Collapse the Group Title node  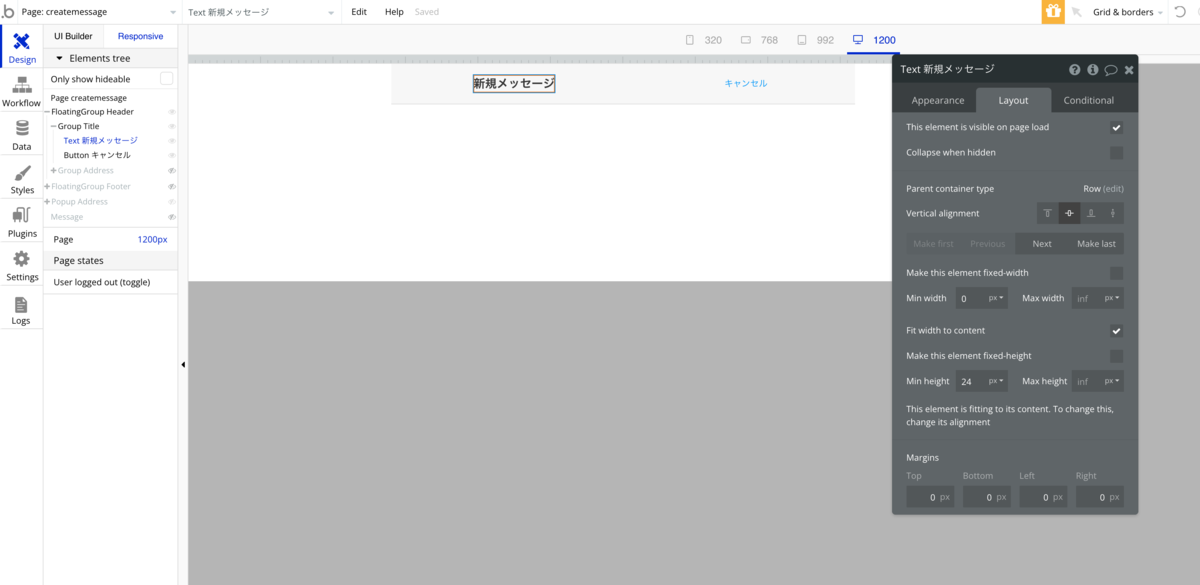point(54,127)
